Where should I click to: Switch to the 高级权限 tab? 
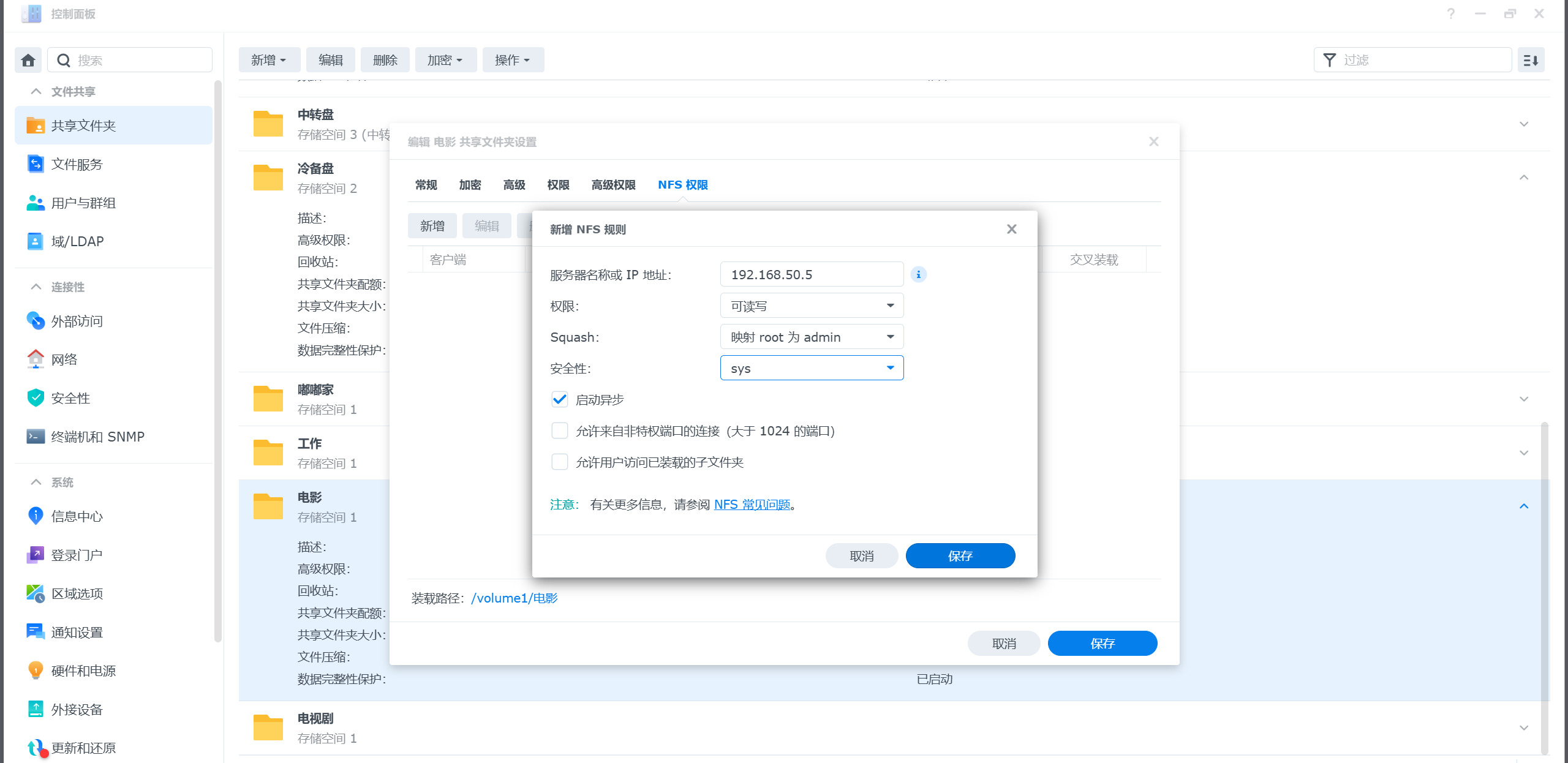[x=613, y=184]
